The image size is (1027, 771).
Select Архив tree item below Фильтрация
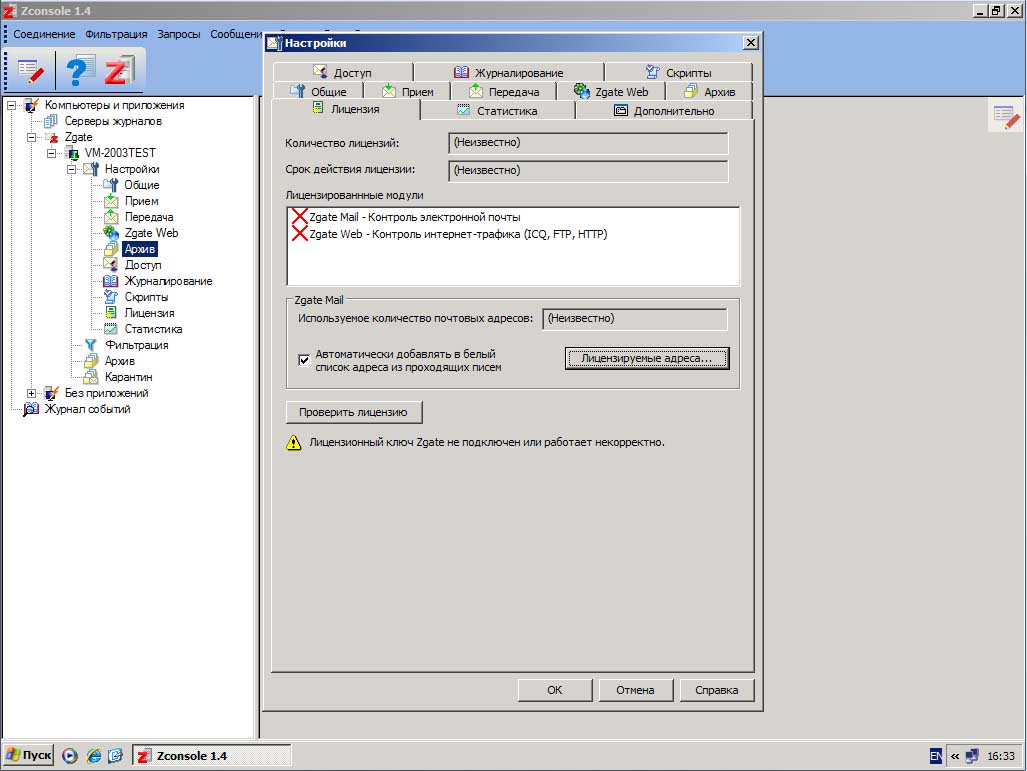point(120,361)
